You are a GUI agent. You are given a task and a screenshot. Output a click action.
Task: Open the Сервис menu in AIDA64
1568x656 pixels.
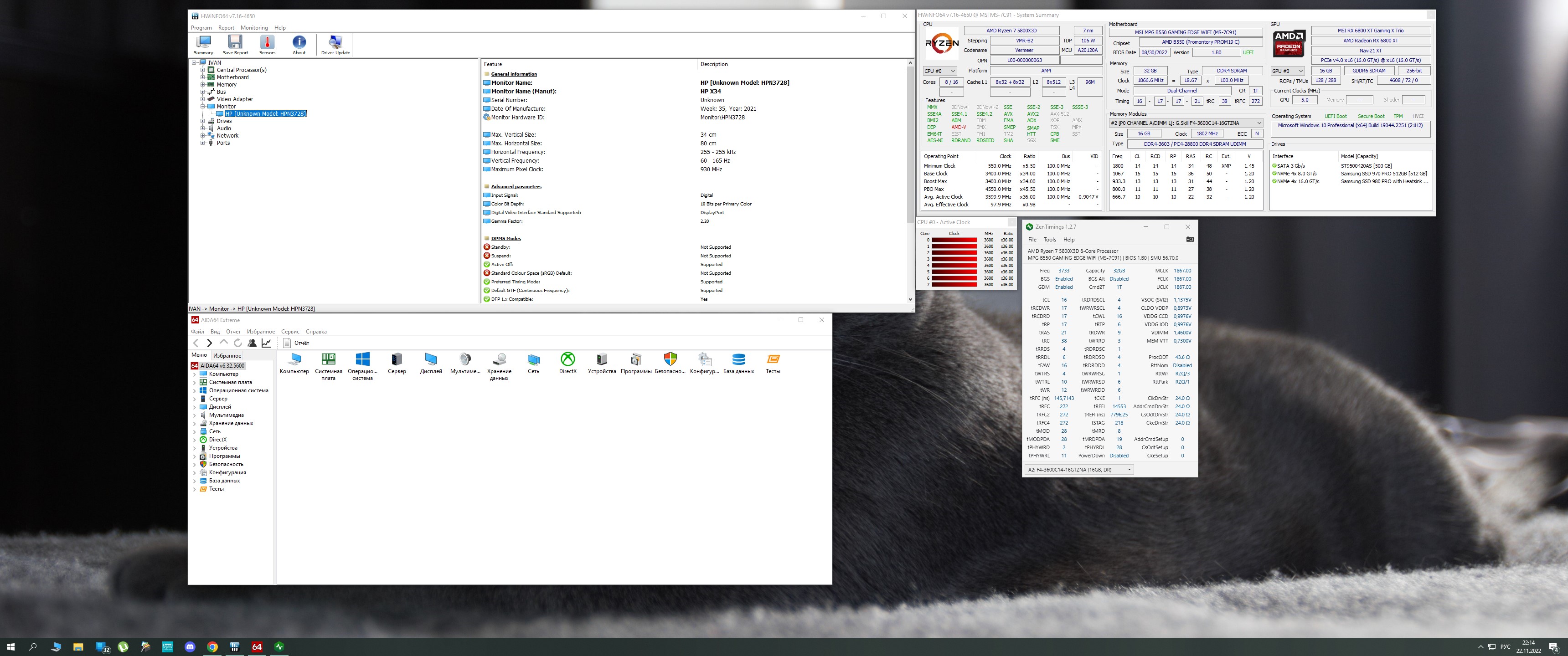pos(290,332)
